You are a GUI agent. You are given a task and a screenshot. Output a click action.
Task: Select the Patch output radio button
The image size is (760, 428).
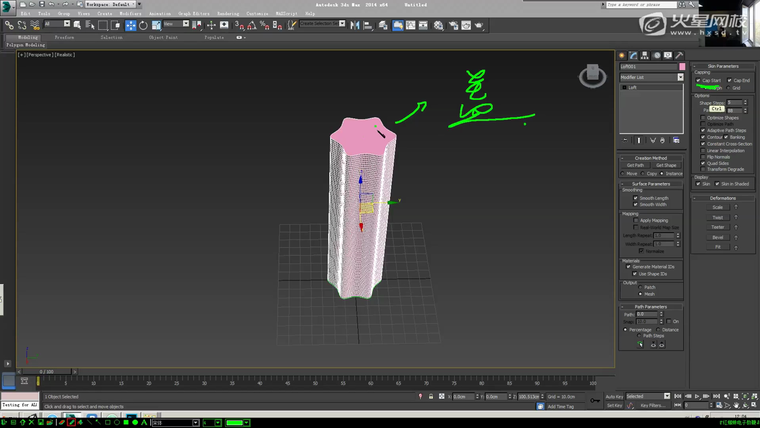(641, 287)
